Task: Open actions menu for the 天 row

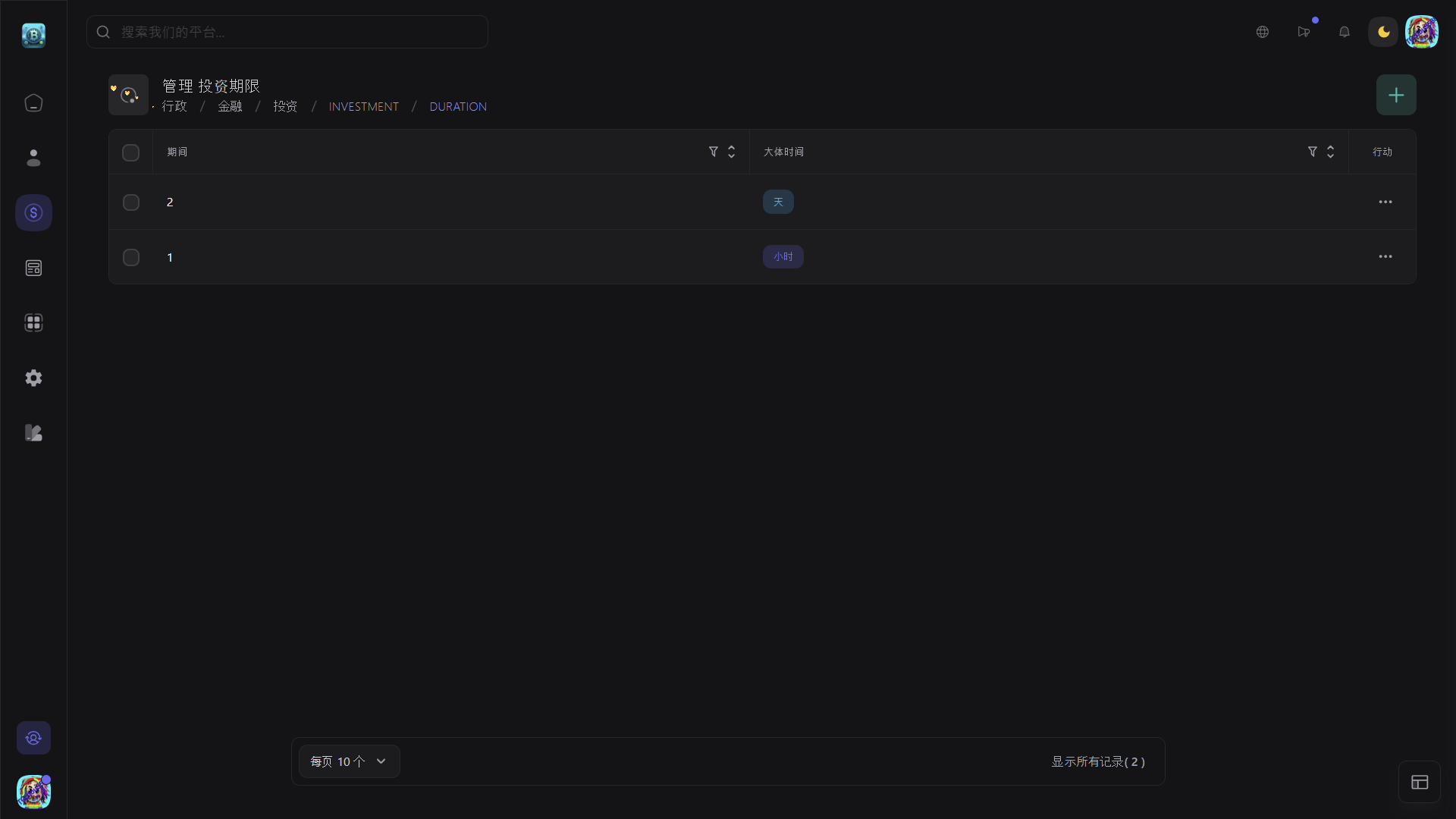Action: pyautogui.click(x=1385, y=202)
